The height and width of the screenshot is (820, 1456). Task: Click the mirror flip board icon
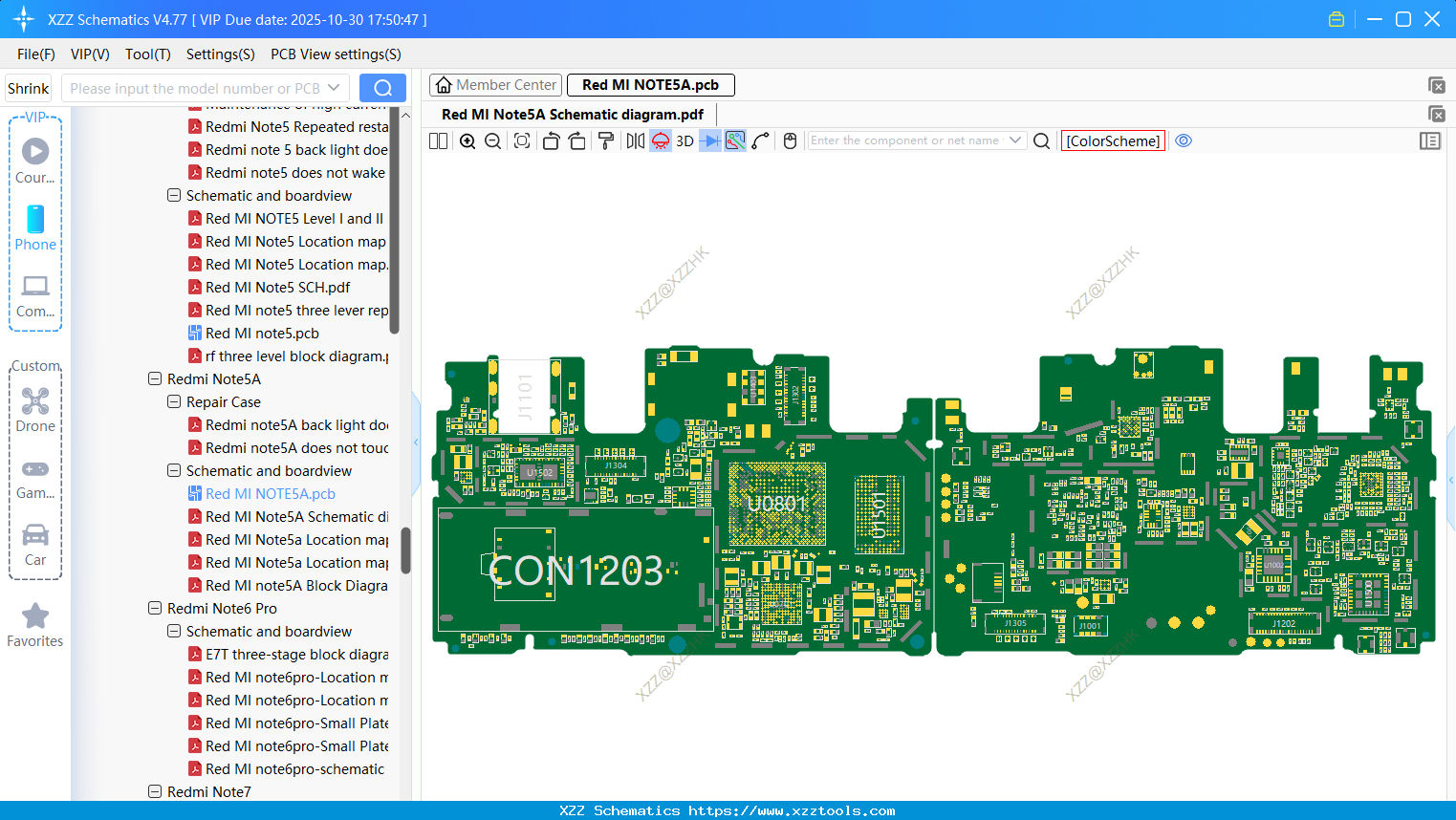tap(635, 141)
